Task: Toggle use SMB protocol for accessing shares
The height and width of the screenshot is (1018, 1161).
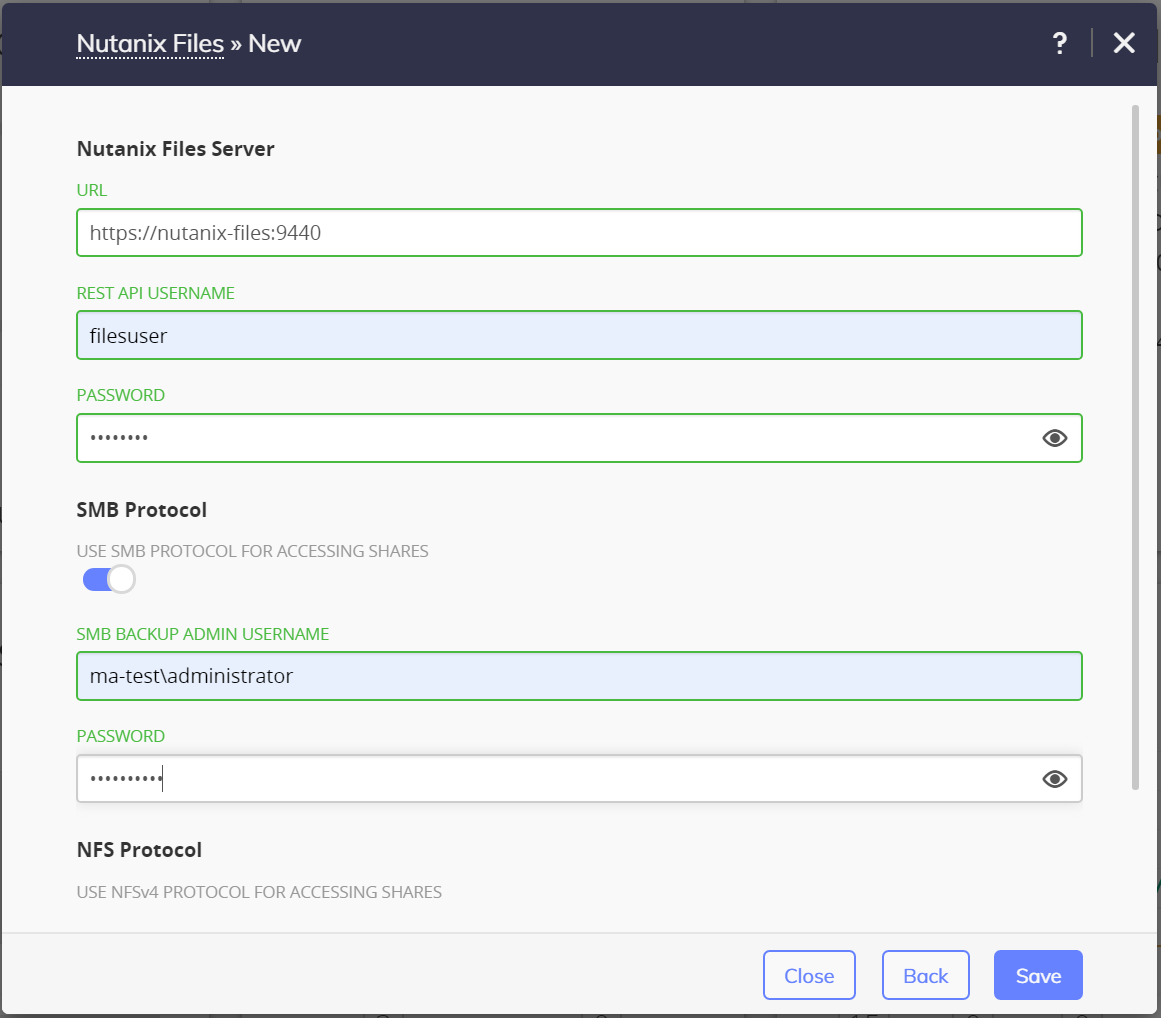Action: point(109,579)
